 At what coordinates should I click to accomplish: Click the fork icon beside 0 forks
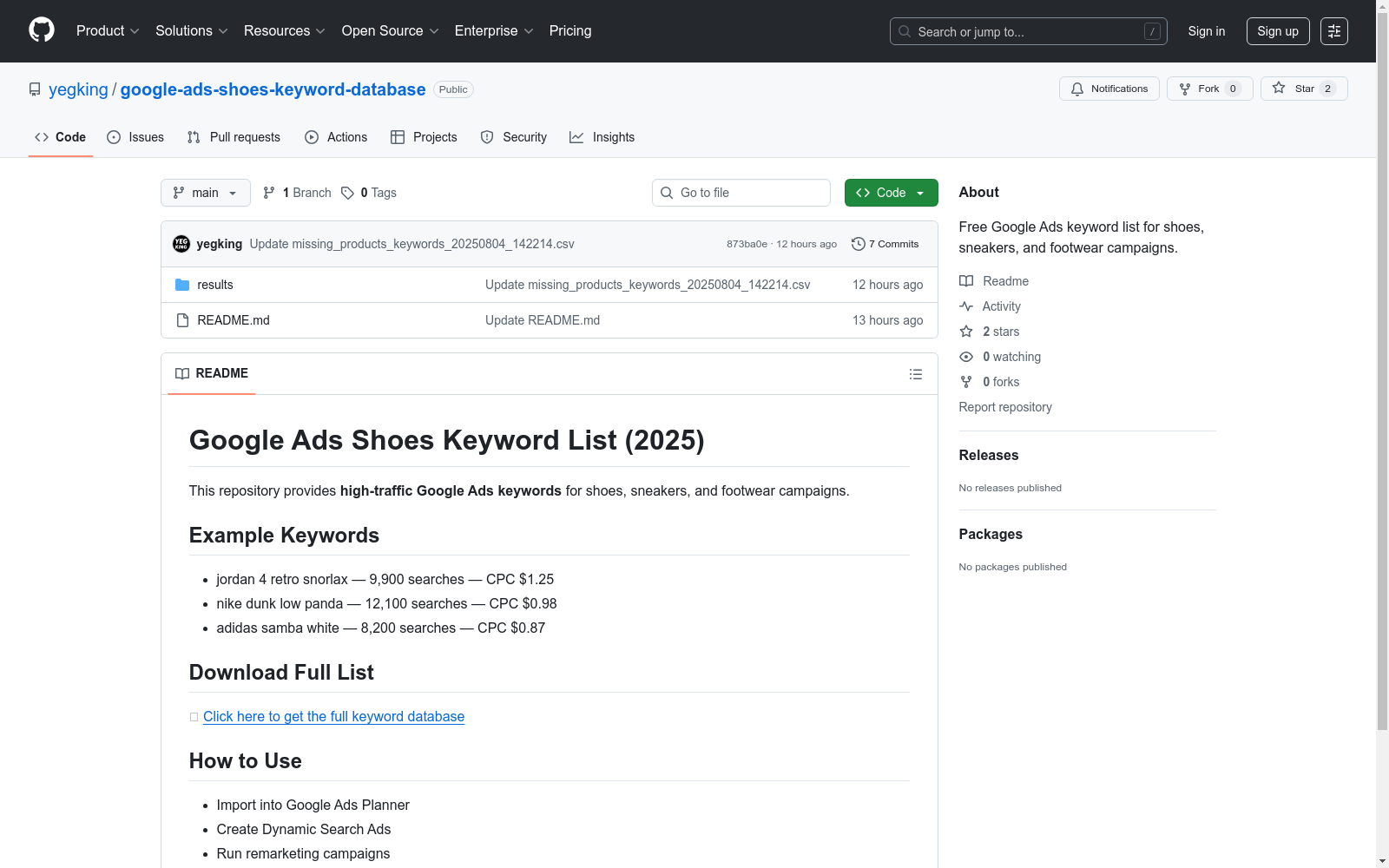(966, 382)
